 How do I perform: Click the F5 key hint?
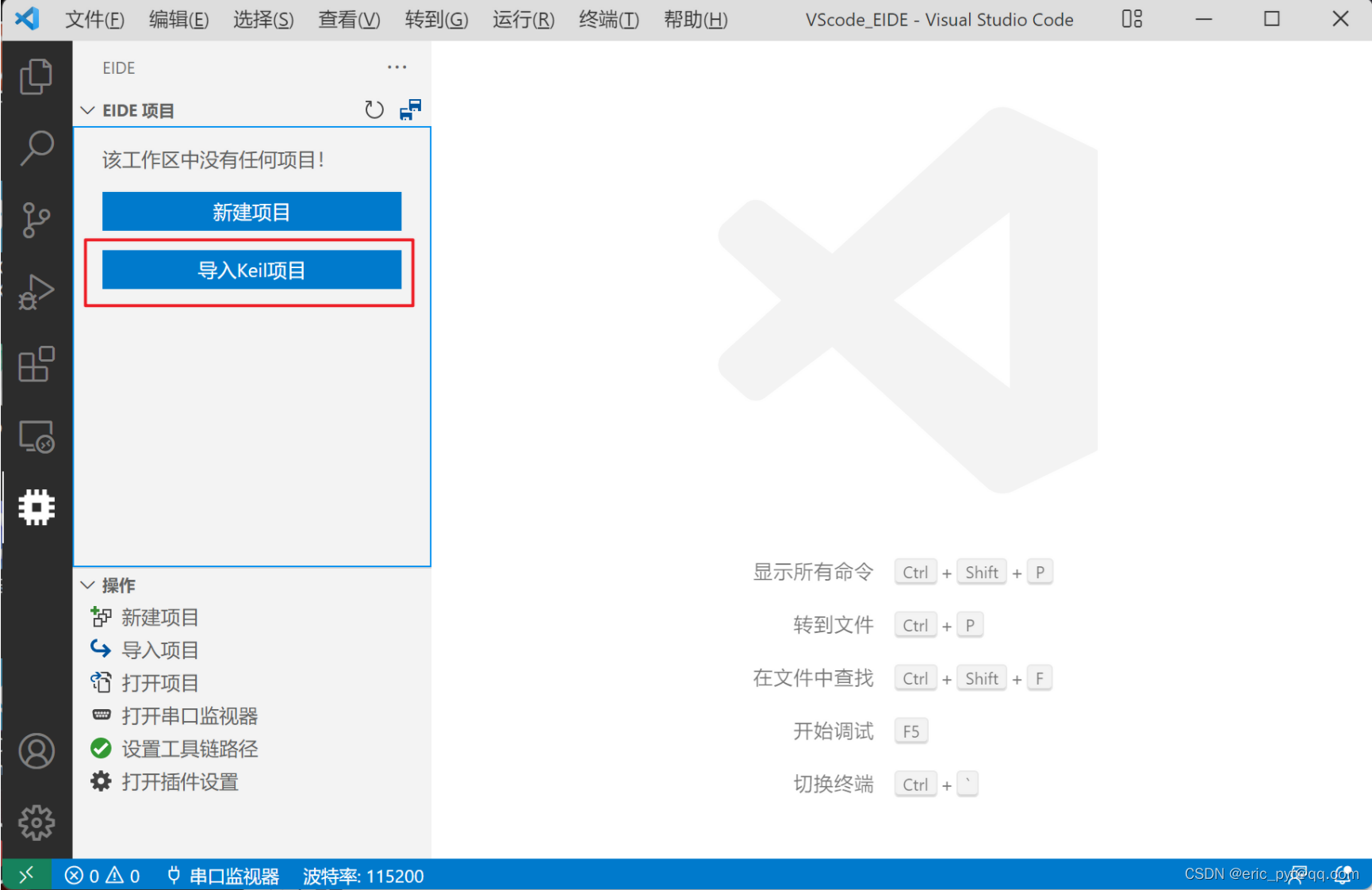tap(910, 731)
